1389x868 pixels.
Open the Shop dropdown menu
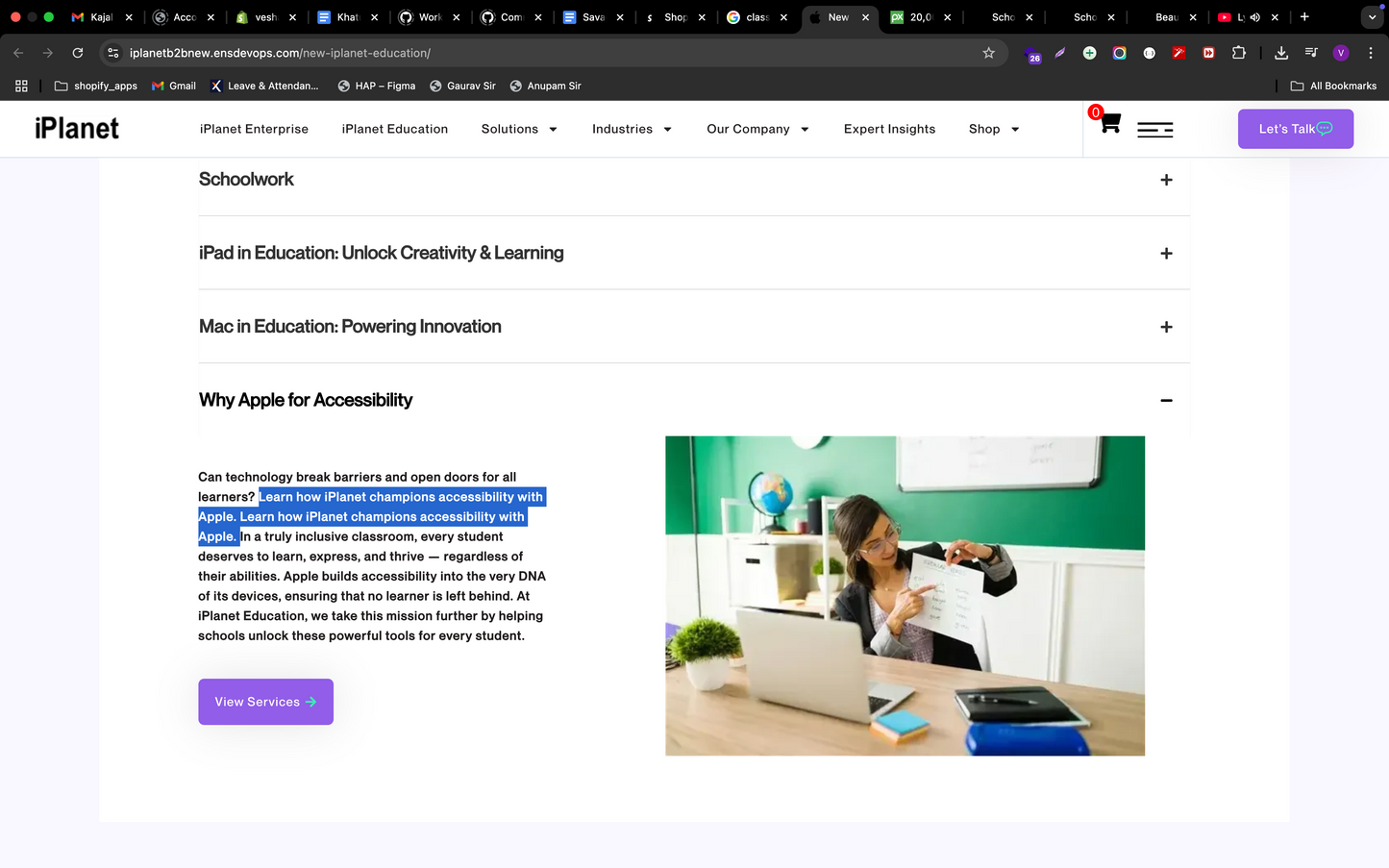pyautogui.click(x=994, y=129)
